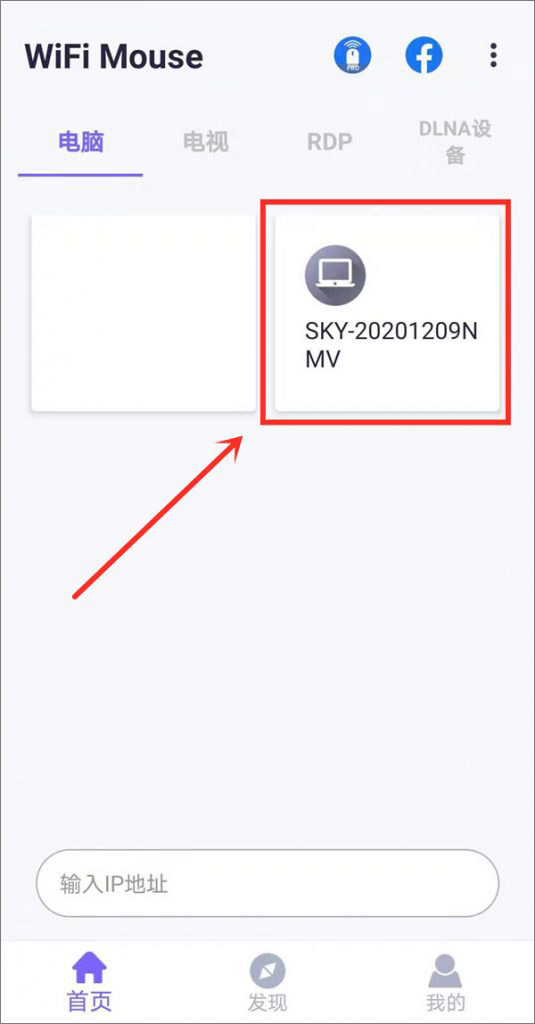
Task: Select the blank device card
Action: click(x=144, y=313)
